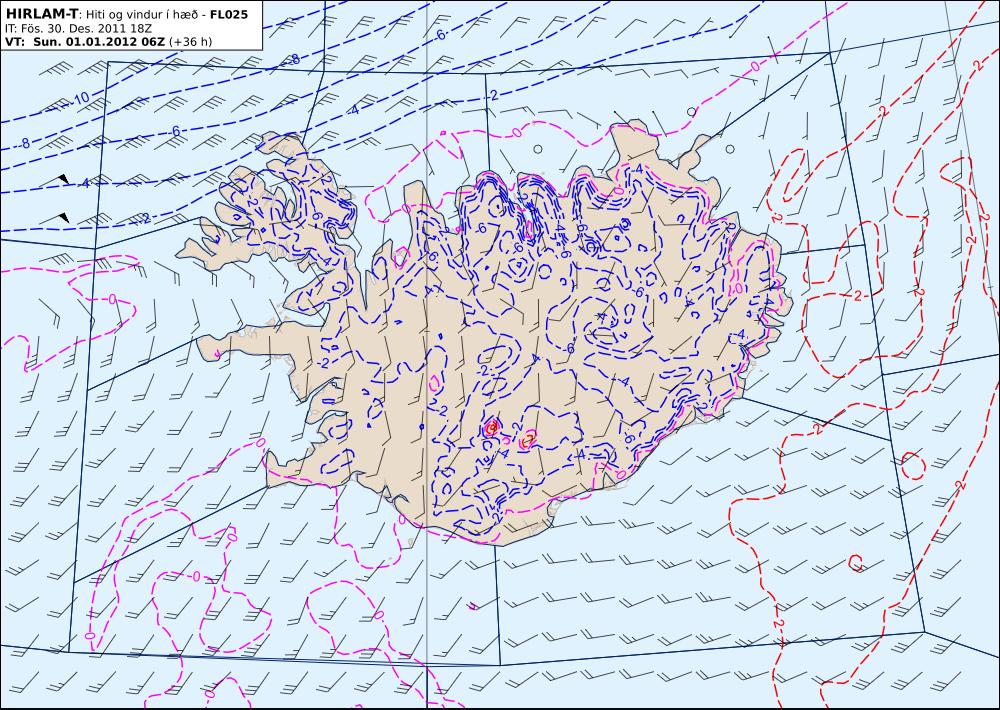Click the '(+36 h)' forecast offset text
Screen dimensions: 1000x710
point(190,42)
